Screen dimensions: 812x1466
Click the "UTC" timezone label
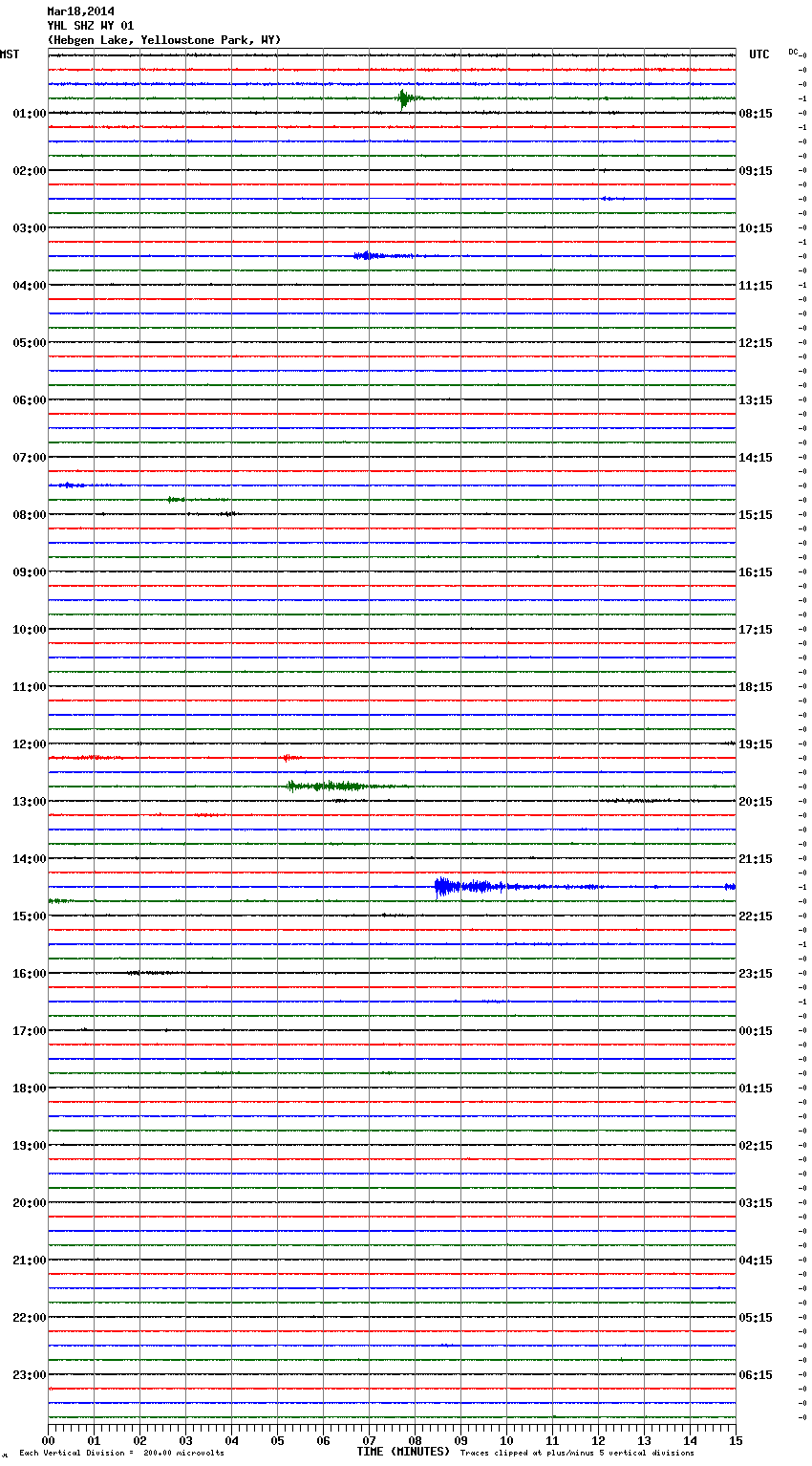coord(759,54)
